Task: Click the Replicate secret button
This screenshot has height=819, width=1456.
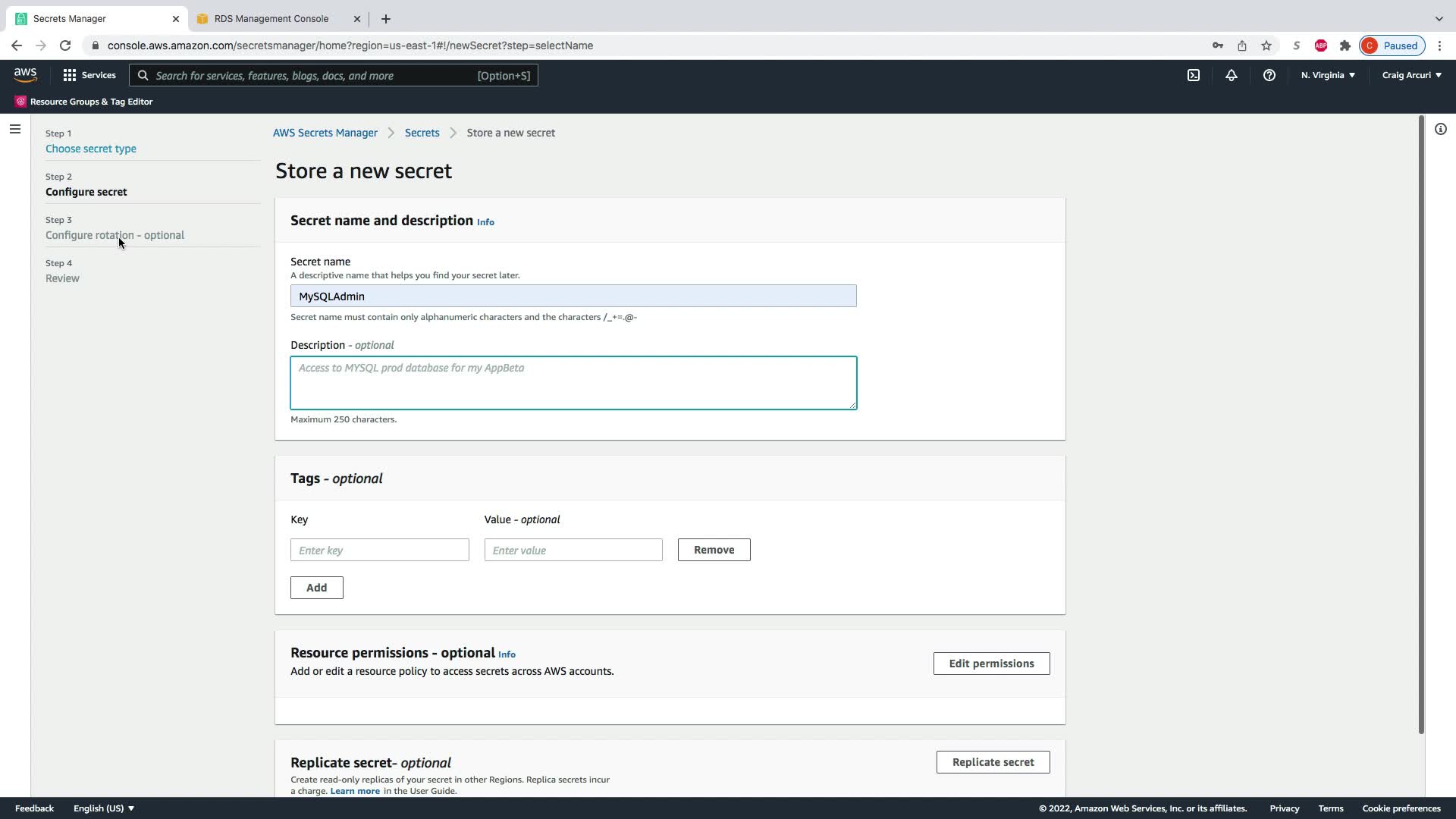Action: tap(993, 762)
